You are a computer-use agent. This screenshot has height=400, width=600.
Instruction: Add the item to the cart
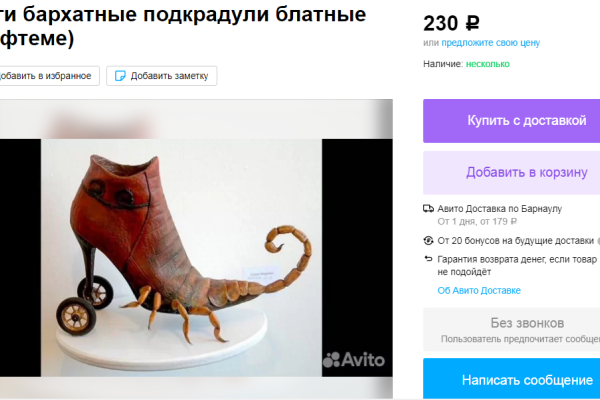(x=512, y=173)
